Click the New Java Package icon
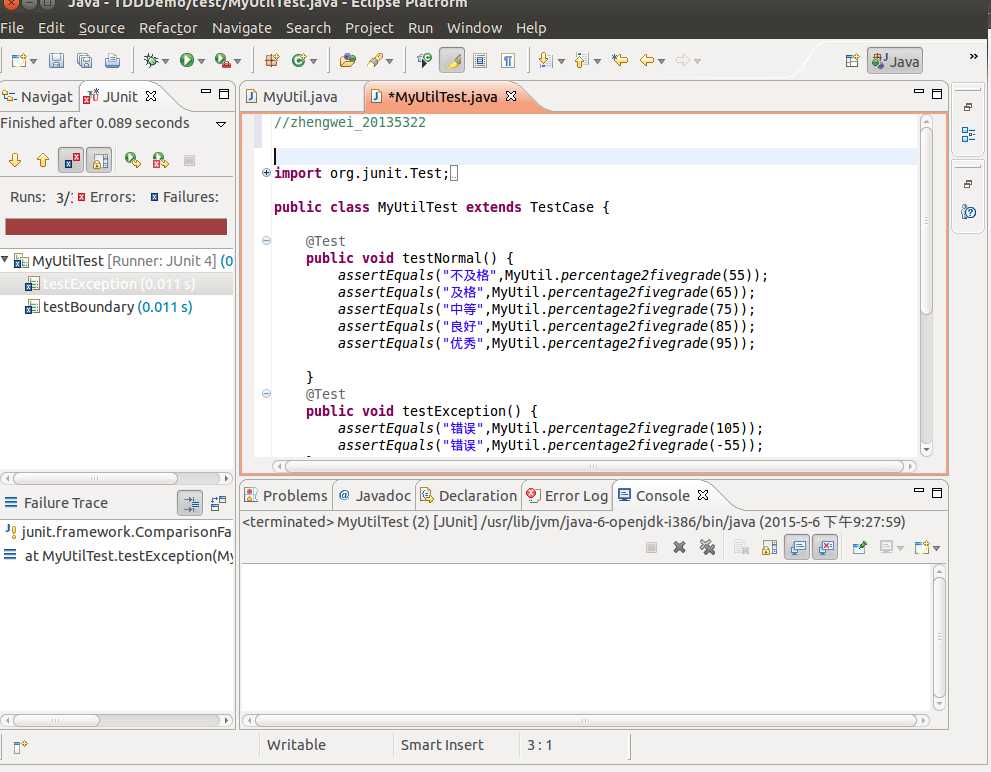The height and width of the screenshot is (772, 991). pos(272,61)
